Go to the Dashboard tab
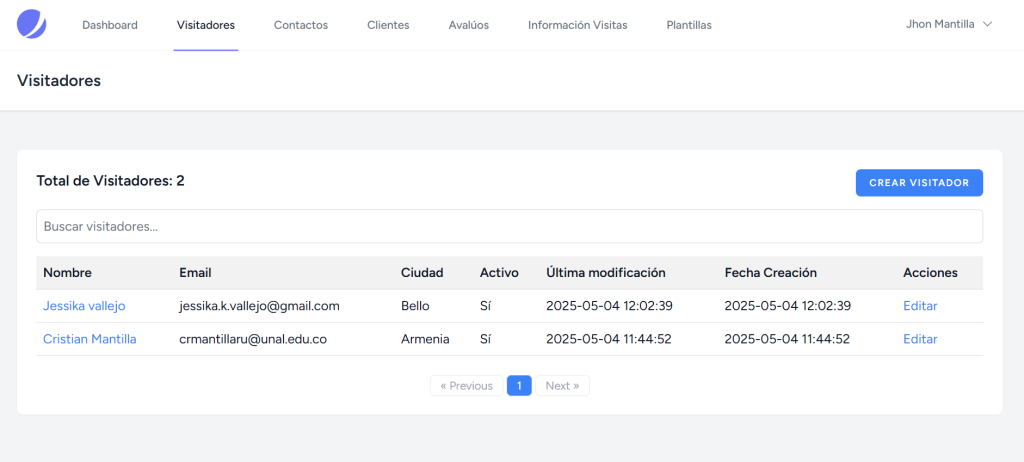Screen dimensions: 1024x462 (110, 25)
